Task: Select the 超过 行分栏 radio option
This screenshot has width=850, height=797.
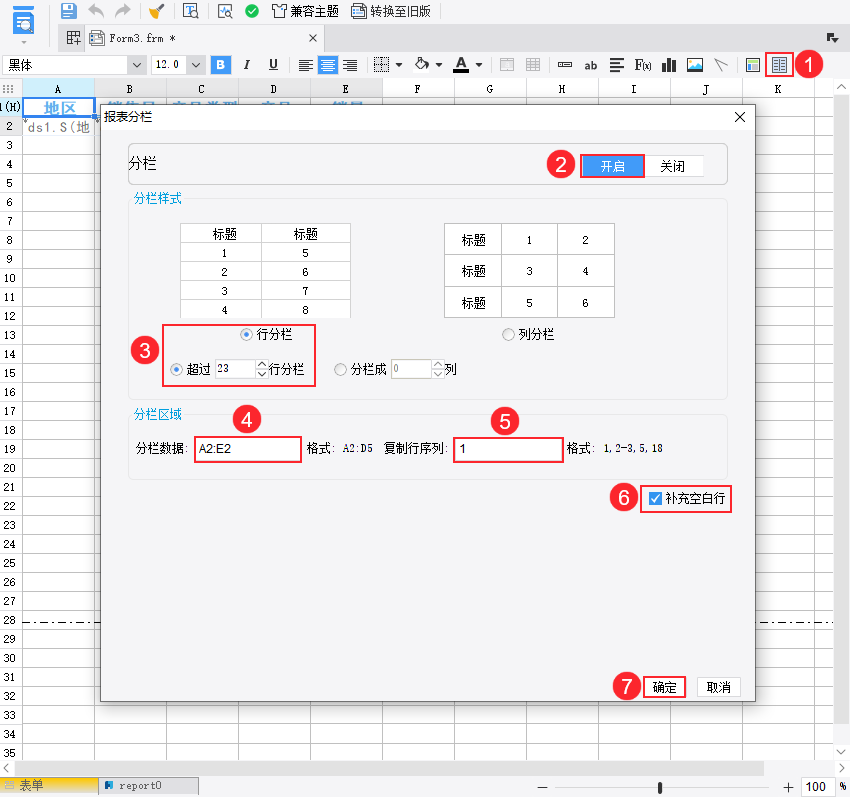Action: (176, 369)
